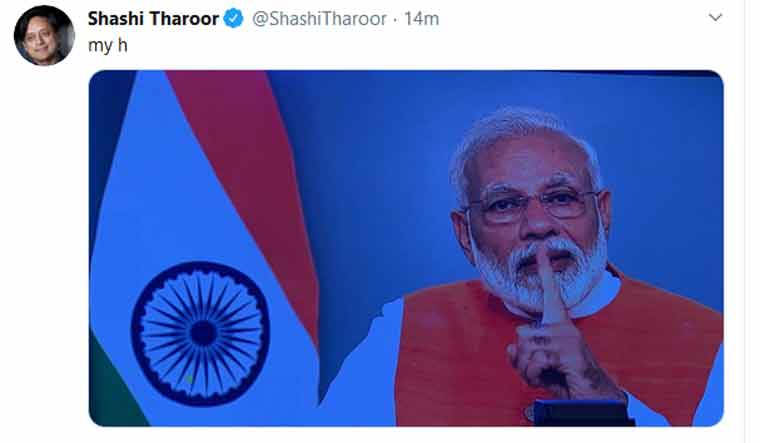The height and width of the screenshot is (443, 760).
Task: Expand the tweet options chevron
Action: pos(715,18)
